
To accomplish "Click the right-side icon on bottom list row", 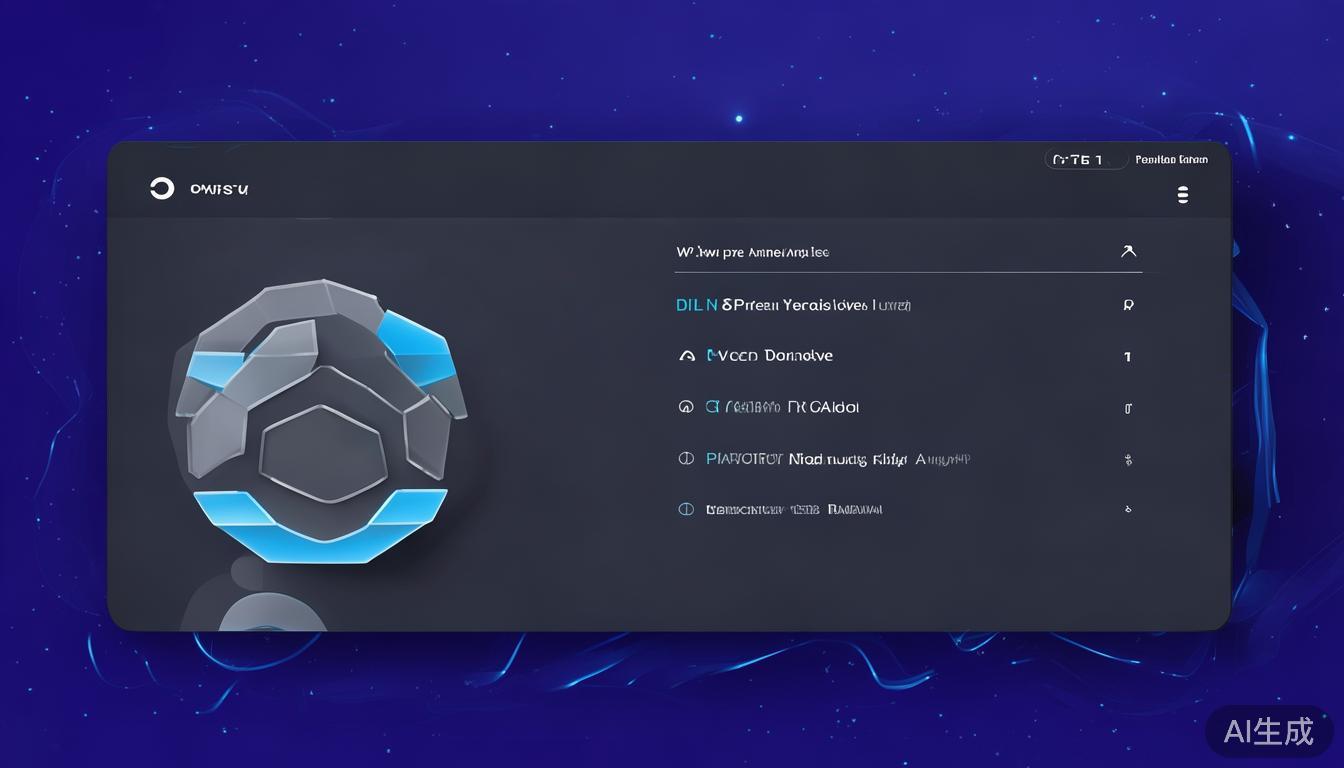I will coord(1128,510).
